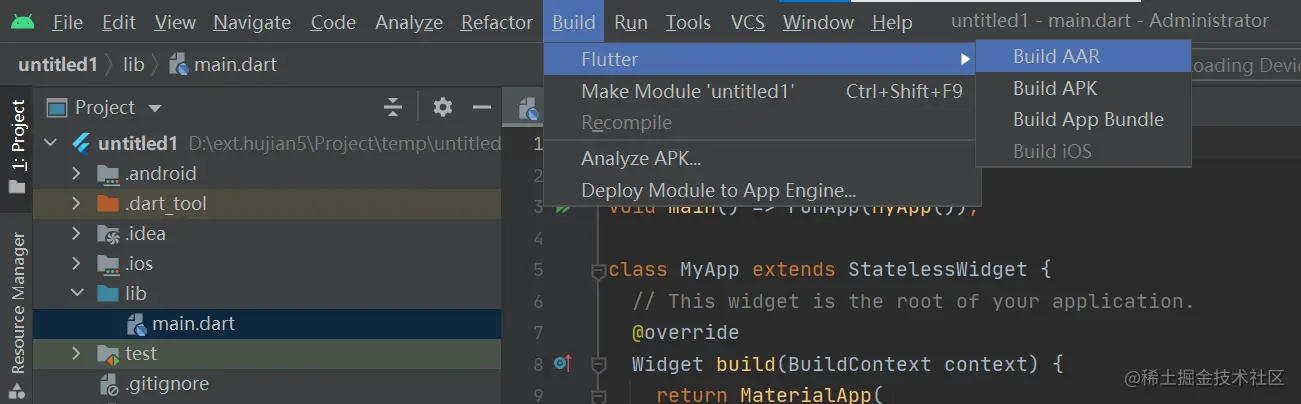Click the run arrow gutter icon on line 3
This screenshot has width=1301, height=404.
(563, 208)
